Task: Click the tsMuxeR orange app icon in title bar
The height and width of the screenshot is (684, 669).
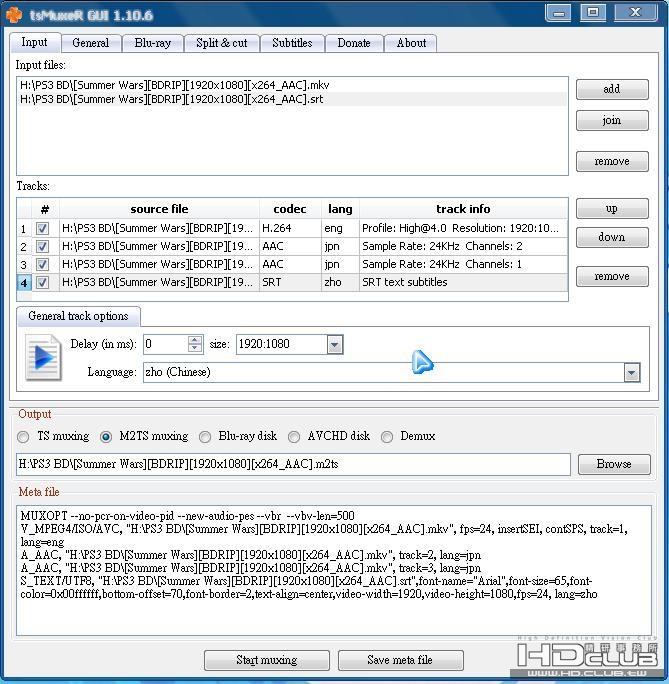Action: [x=14, y=14]
